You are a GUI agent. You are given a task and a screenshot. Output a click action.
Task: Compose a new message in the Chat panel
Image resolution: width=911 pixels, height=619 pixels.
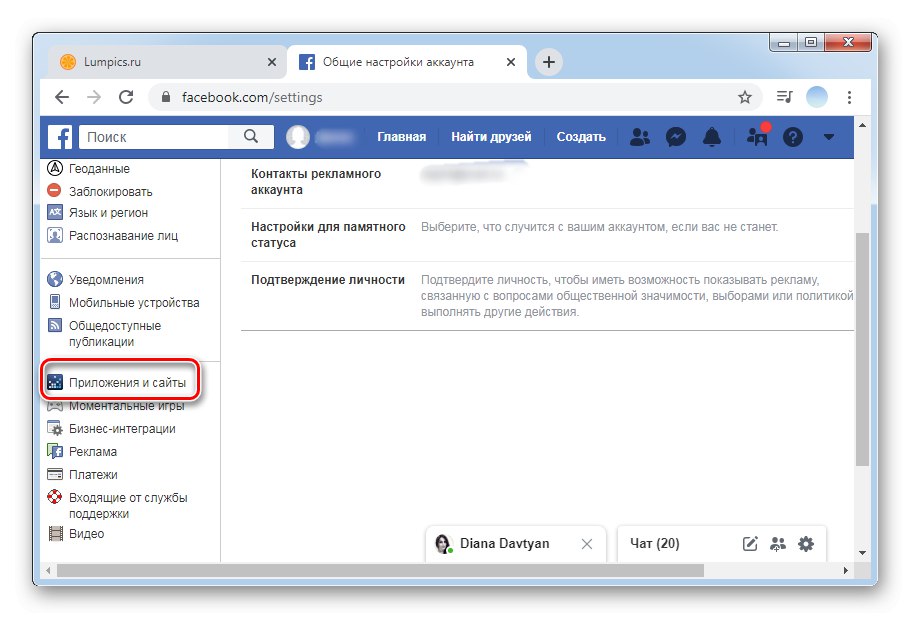click(749, 543)
